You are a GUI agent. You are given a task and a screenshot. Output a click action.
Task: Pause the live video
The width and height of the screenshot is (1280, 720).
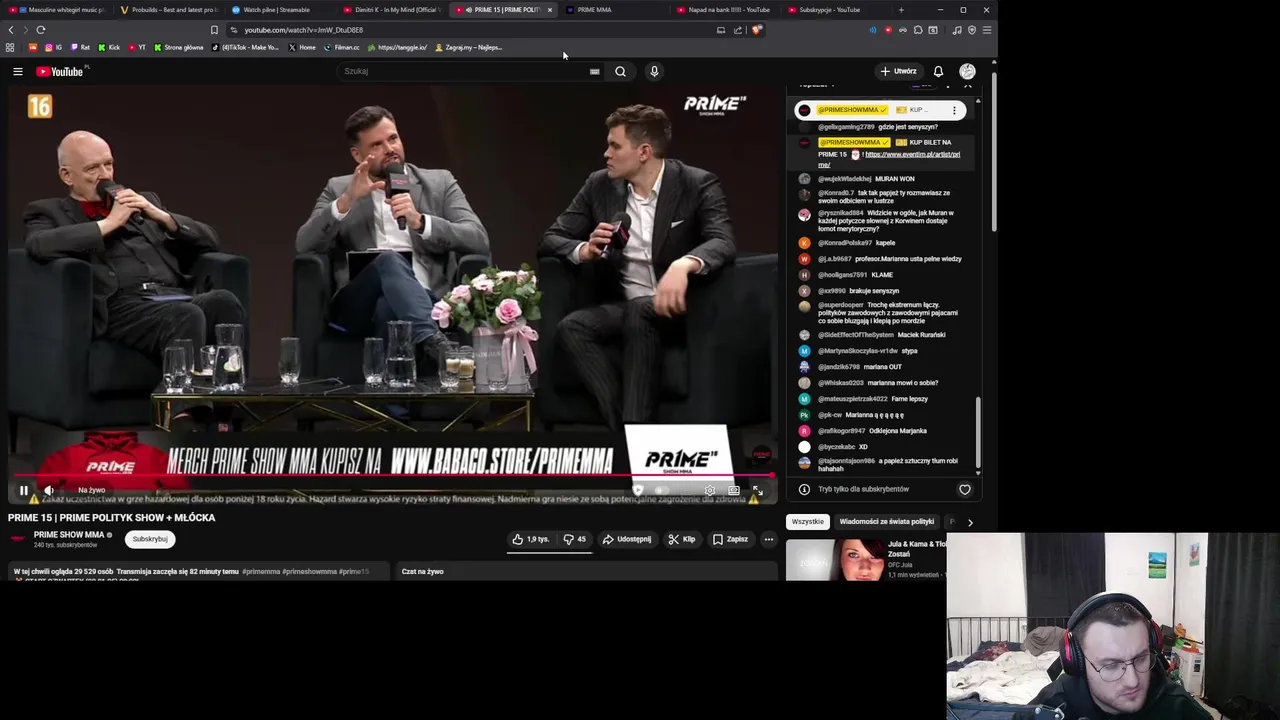tap(23, 490)
